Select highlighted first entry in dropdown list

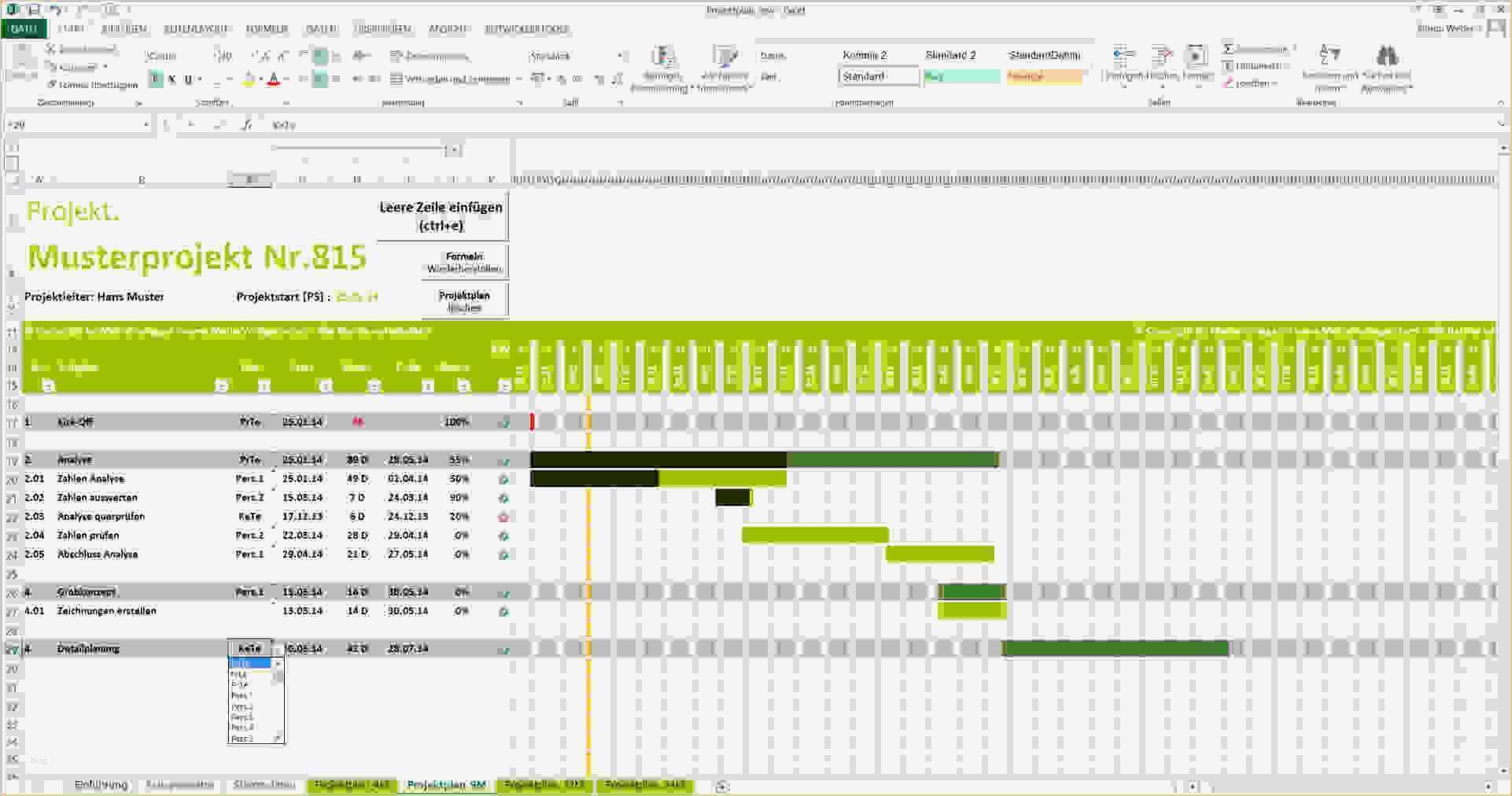250,664
